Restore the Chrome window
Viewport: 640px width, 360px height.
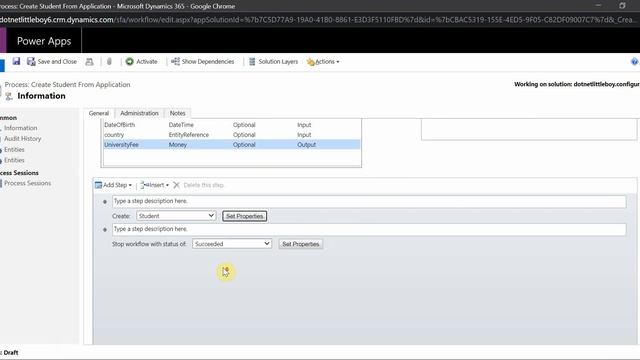coord(622,6)
